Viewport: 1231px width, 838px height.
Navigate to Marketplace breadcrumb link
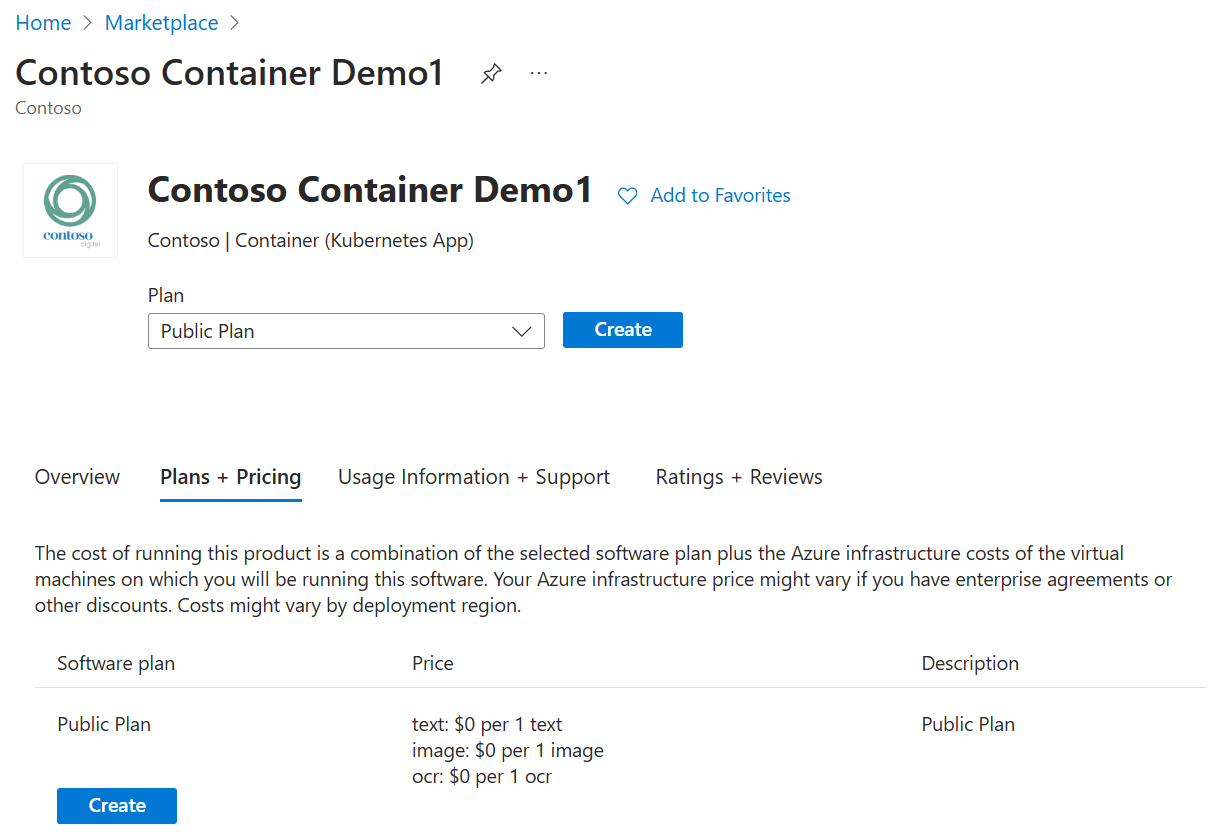click(161, 23)
